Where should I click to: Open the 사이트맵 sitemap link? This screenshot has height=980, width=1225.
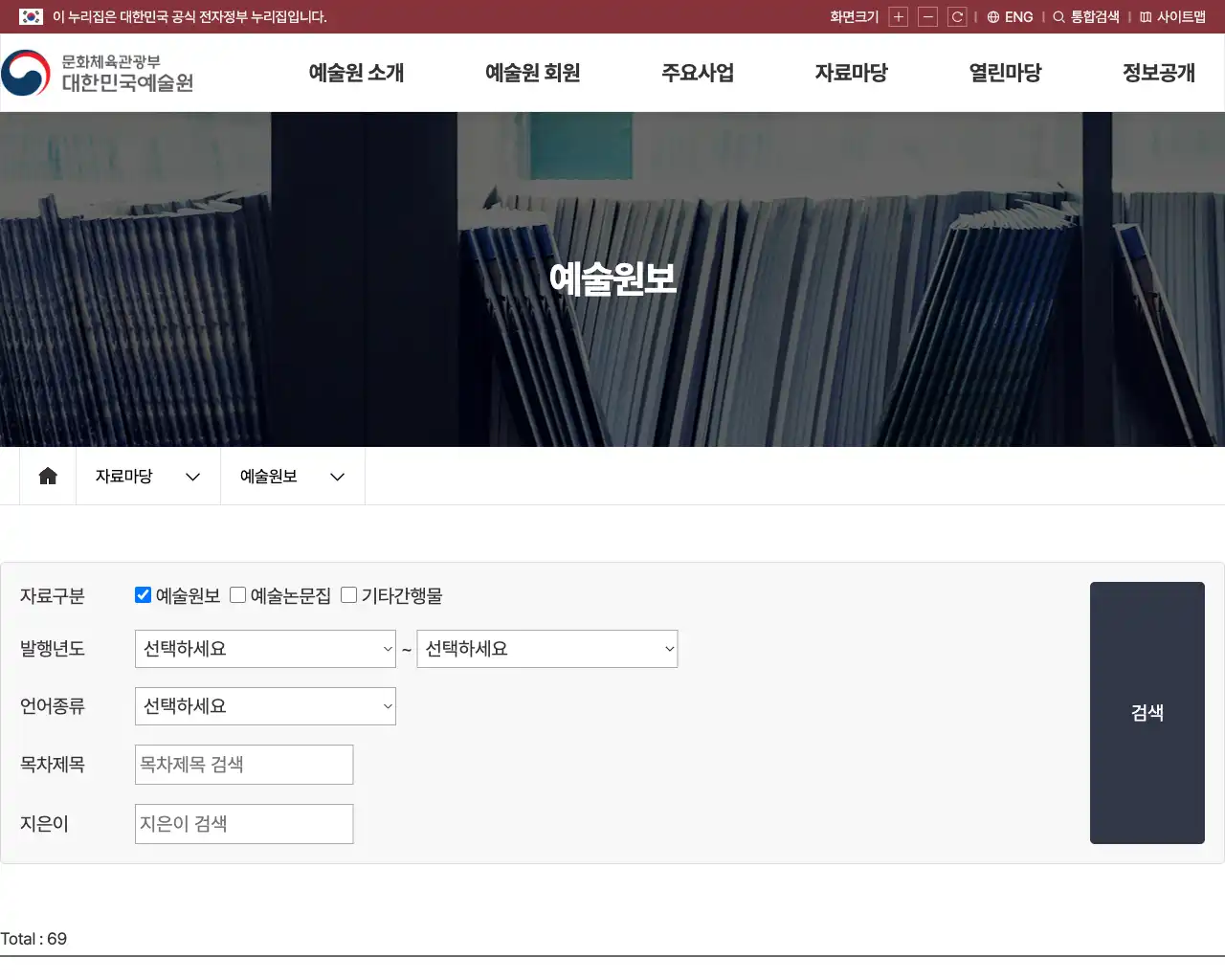1172,17
